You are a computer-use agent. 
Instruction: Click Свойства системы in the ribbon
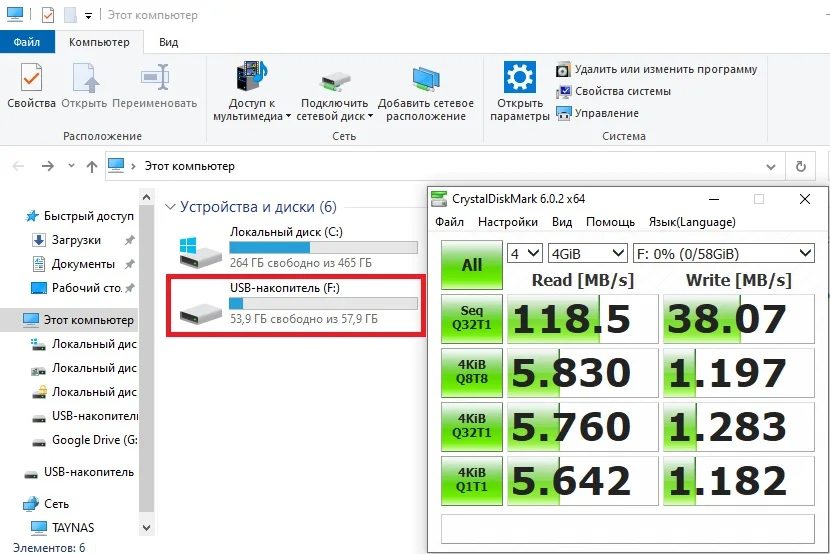click(614, 92)
